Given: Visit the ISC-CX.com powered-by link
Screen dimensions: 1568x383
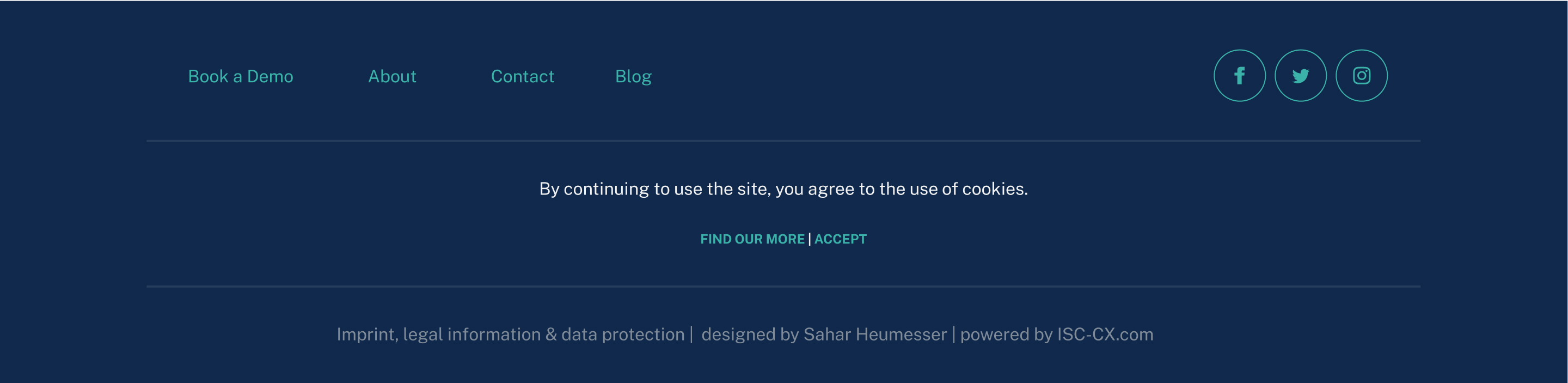Looking at the screenshot, I should click(1105, 335).
